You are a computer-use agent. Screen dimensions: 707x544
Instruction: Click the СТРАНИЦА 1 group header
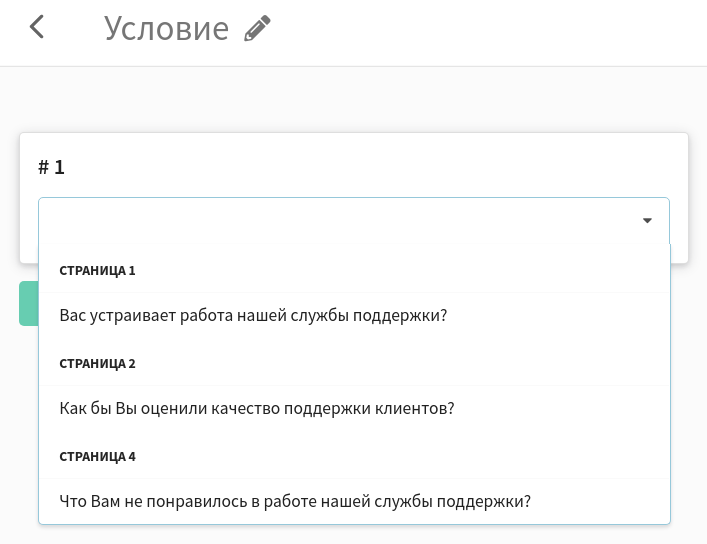click(x=97, y=271)
